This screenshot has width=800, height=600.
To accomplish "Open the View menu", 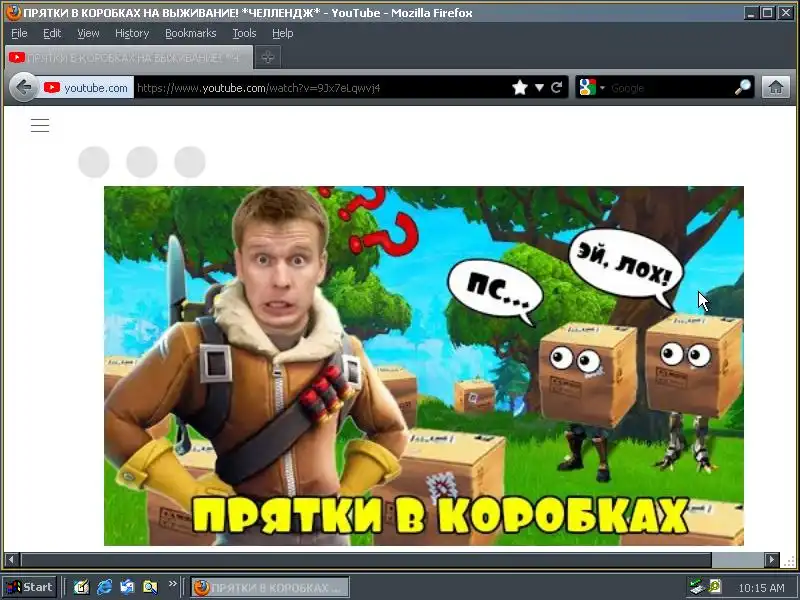I will (88, 33).
